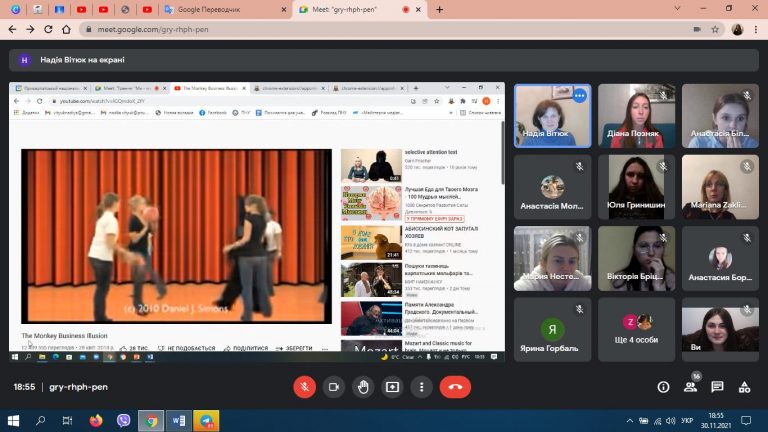Screen dimensions: 768x432
Task: Show the participants list panel
Action: (x=690, y=387)
